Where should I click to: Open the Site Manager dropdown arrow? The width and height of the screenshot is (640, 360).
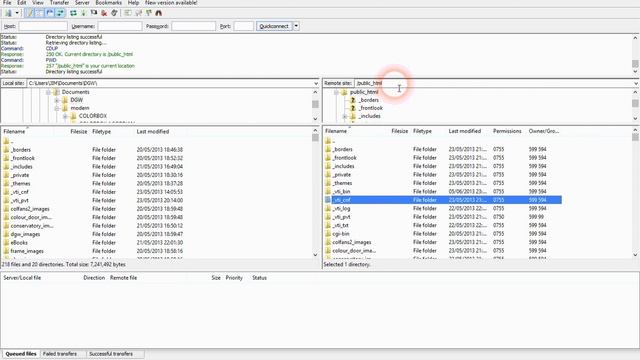tap(17, 13)
